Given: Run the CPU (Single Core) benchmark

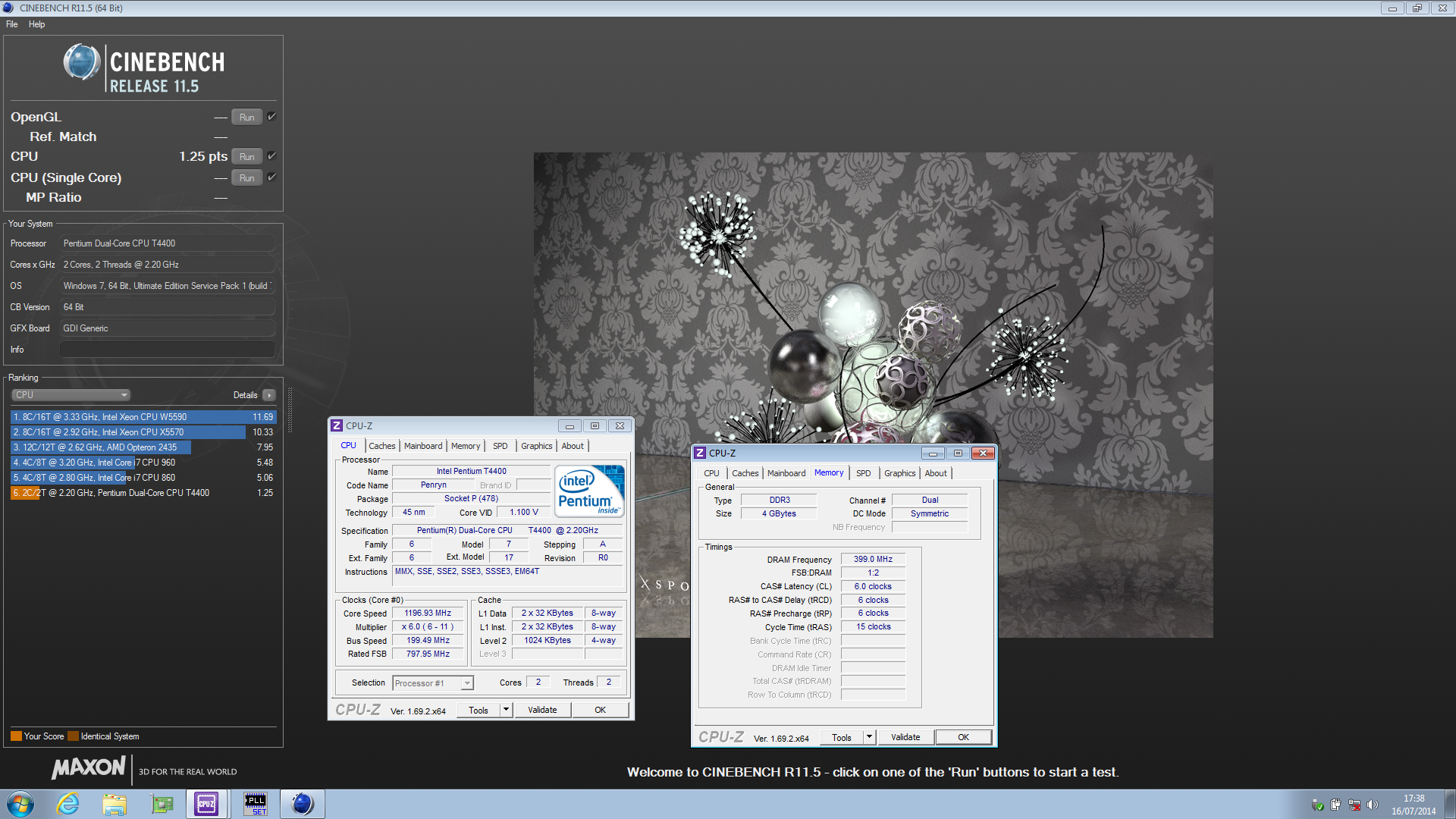Looking at the screenshot, I should tap(247, 177).
